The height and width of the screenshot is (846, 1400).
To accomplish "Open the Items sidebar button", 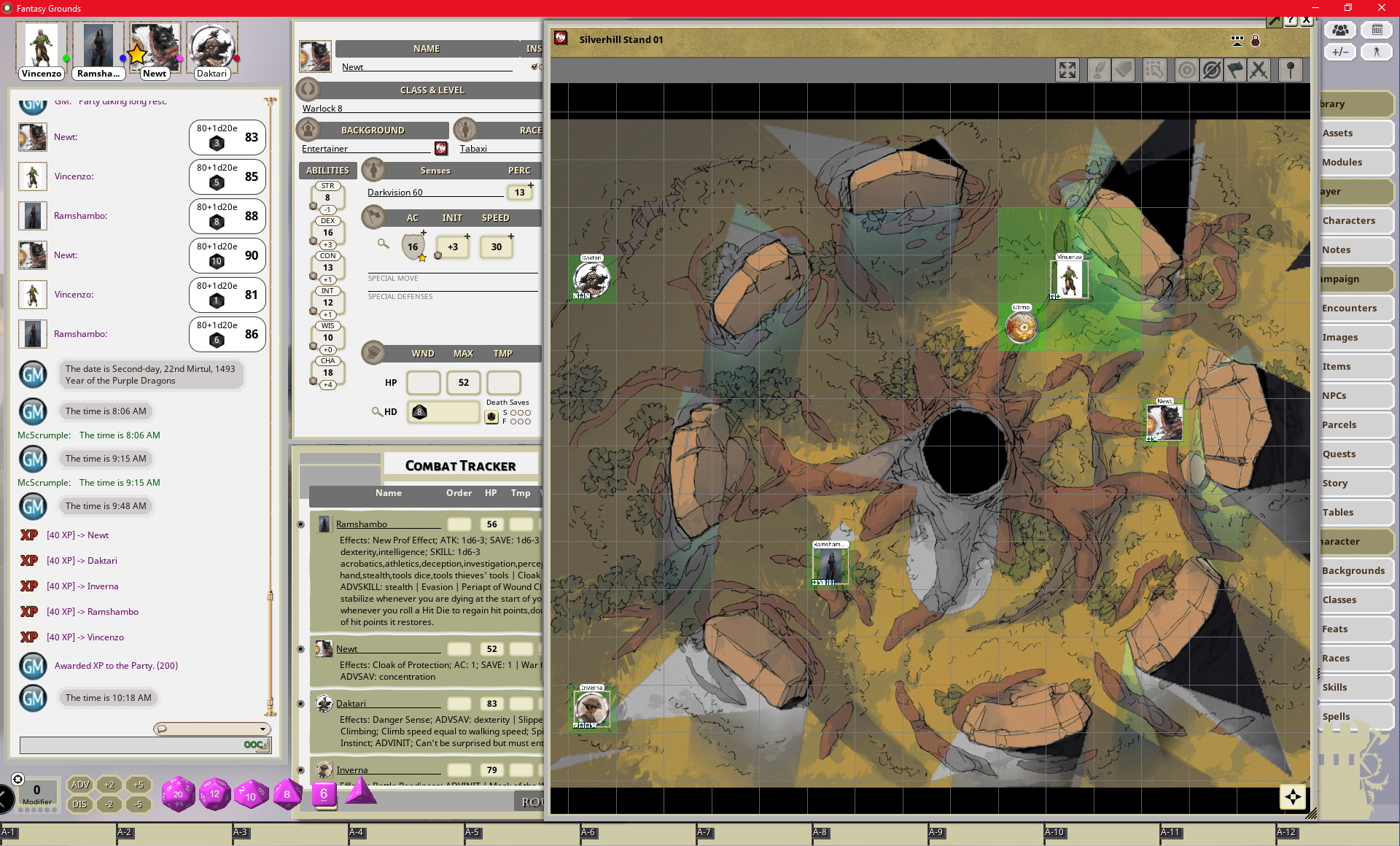I will click(x=1356, y=366).
